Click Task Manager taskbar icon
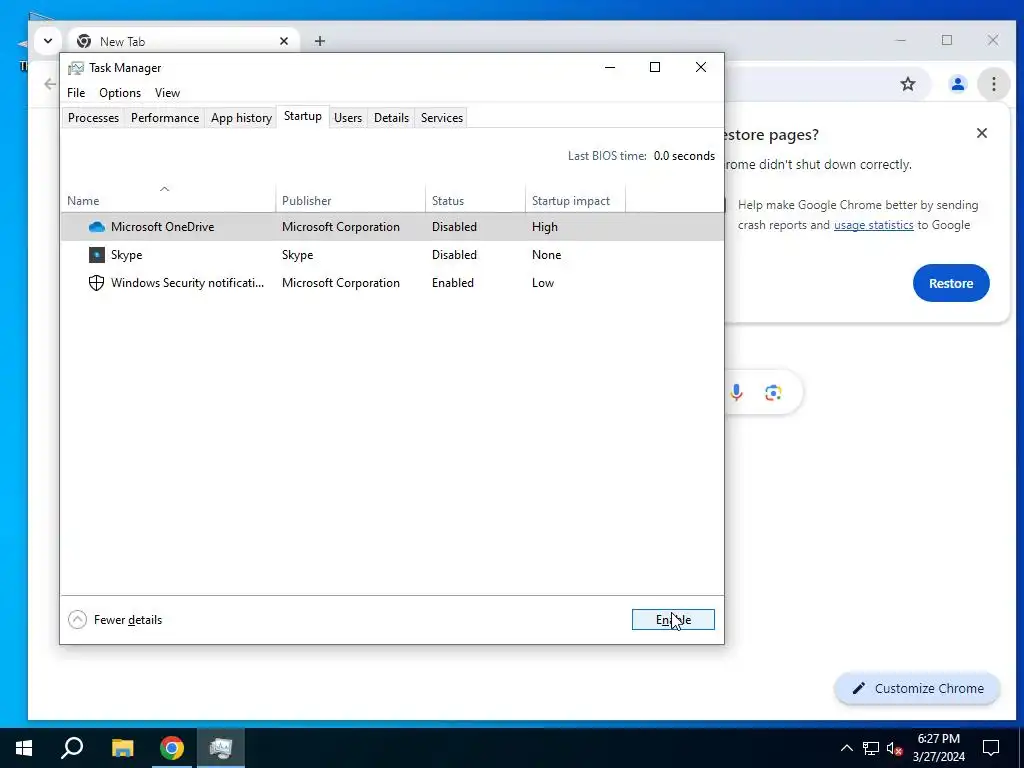Image resolution: width=1024 pixels, height=768 pixels. (x=221, y=748)
